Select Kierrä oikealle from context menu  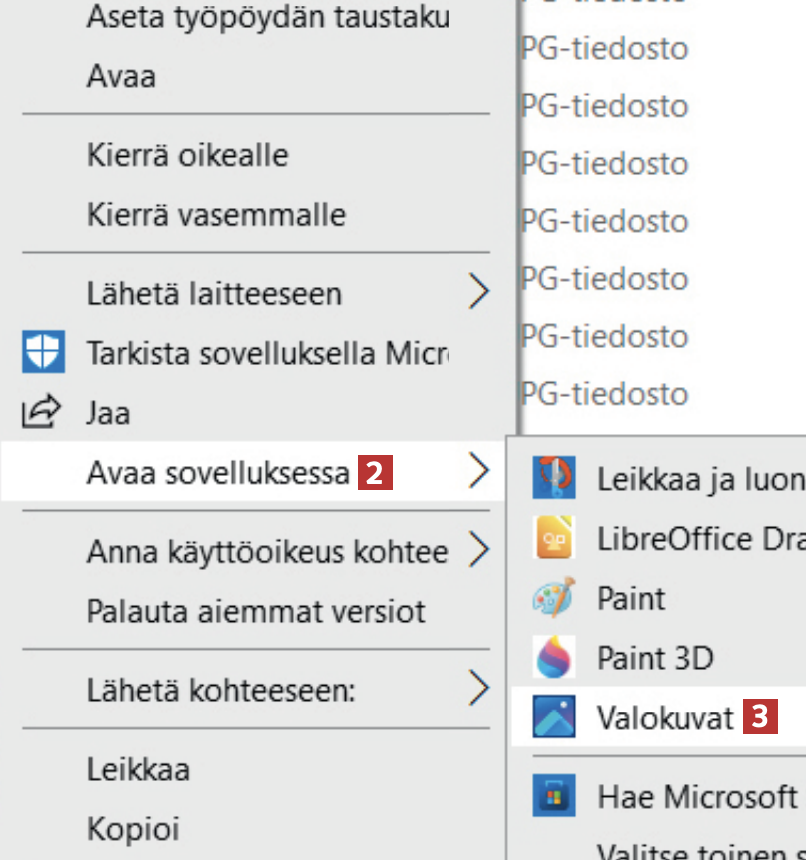(x=187, y=155)
